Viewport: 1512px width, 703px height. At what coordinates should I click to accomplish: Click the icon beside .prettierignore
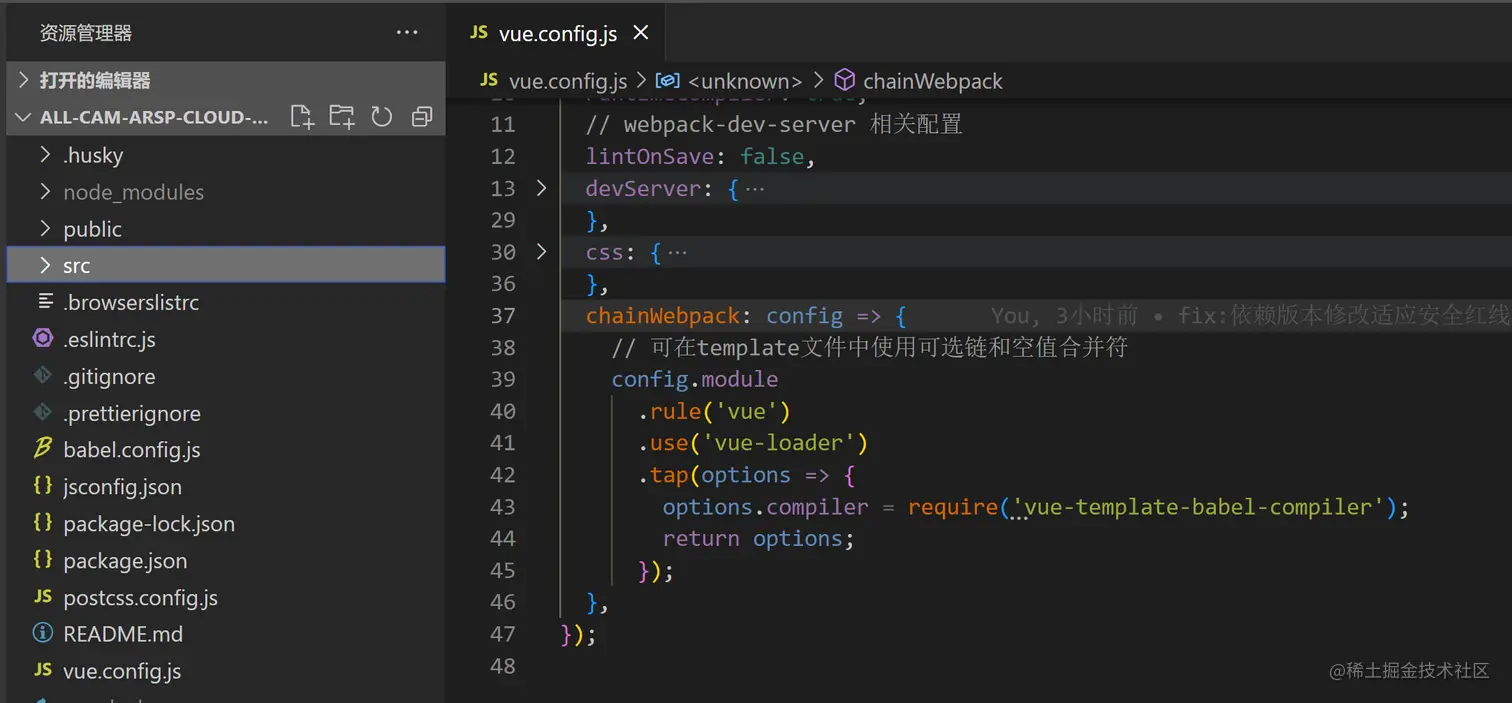(x=43, y=412)
